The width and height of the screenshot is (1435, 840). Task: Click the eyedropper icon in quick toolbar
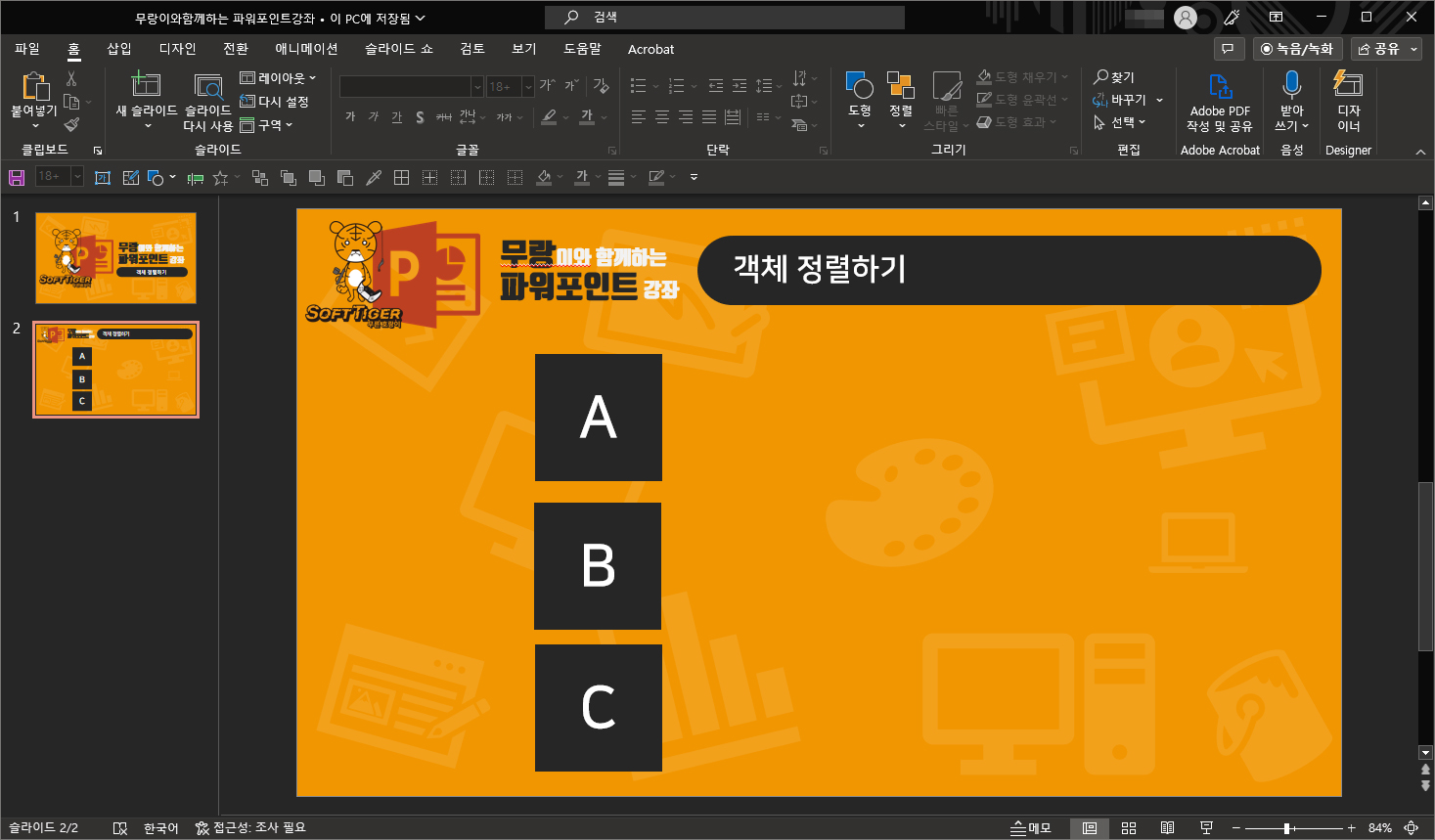374,177
